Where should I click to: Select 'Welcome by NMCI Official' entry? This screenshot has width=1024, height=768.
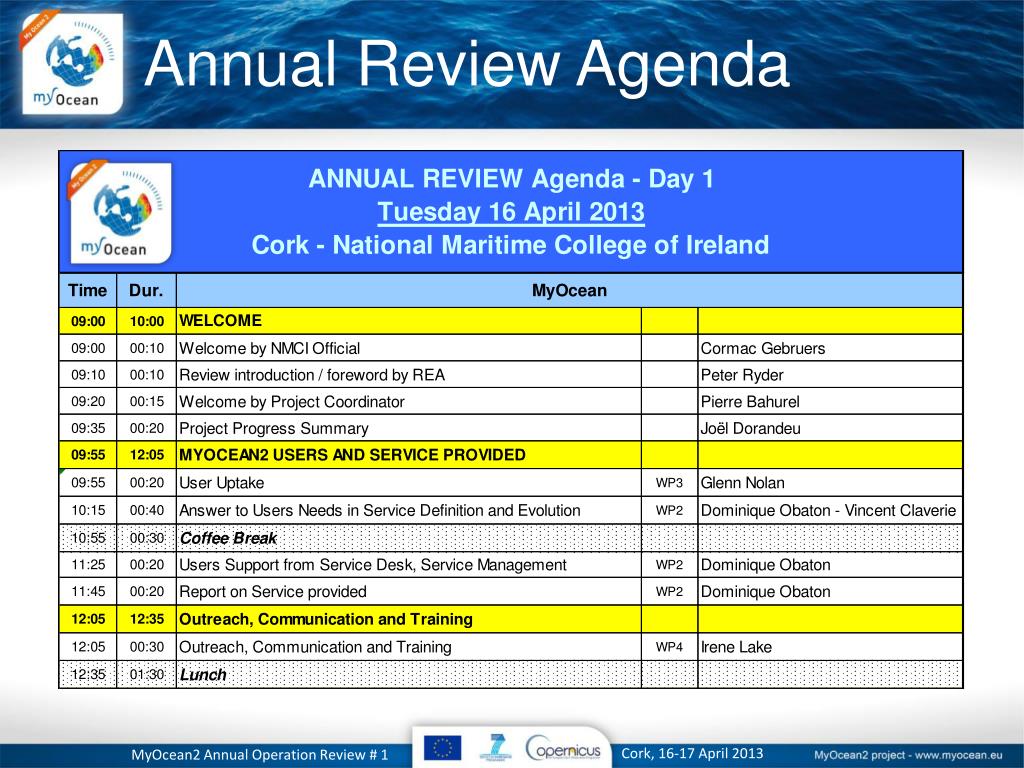269,348
